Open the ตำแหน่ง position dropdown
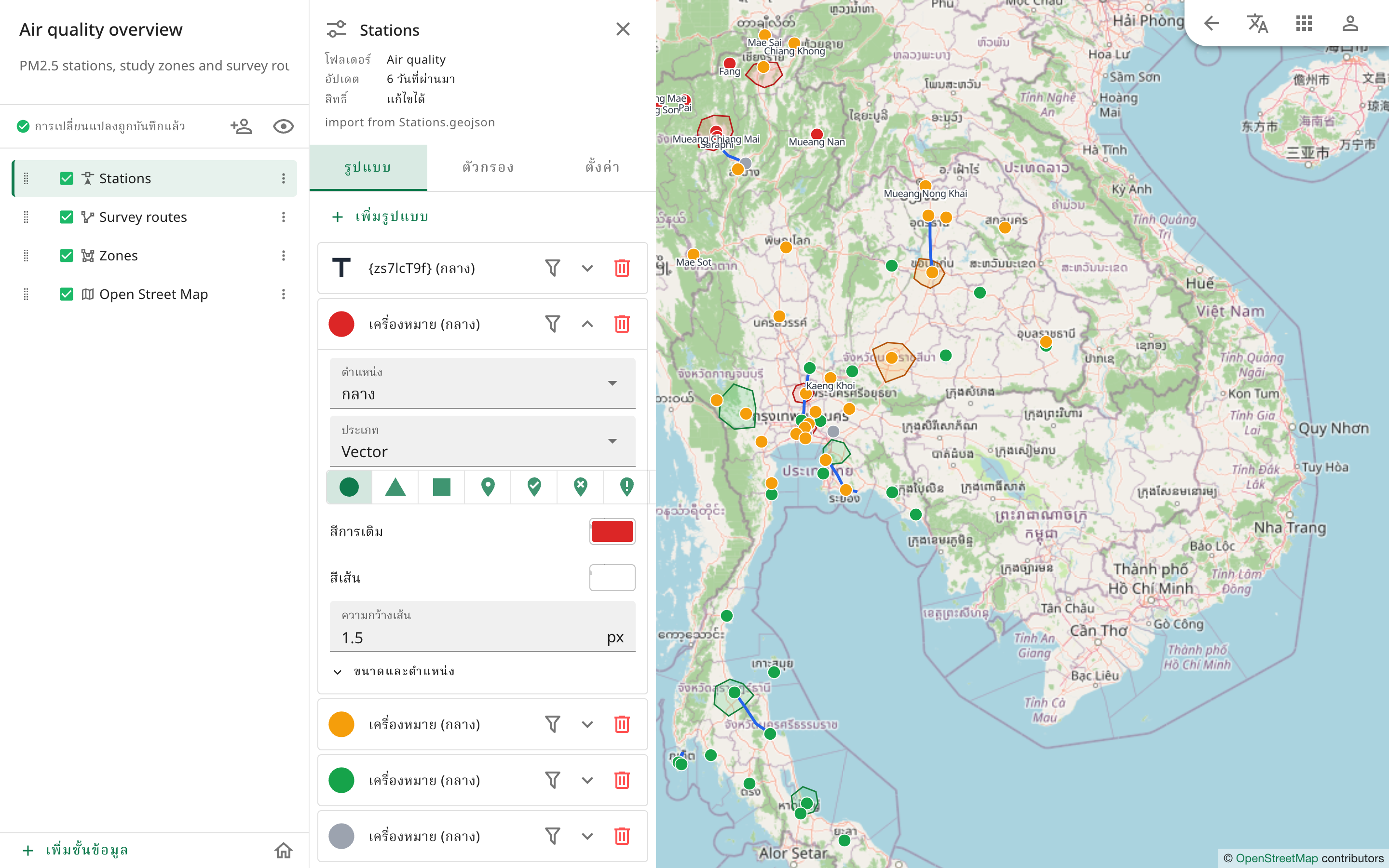This screenshot has height=868, width=1389. pos(483,383)
